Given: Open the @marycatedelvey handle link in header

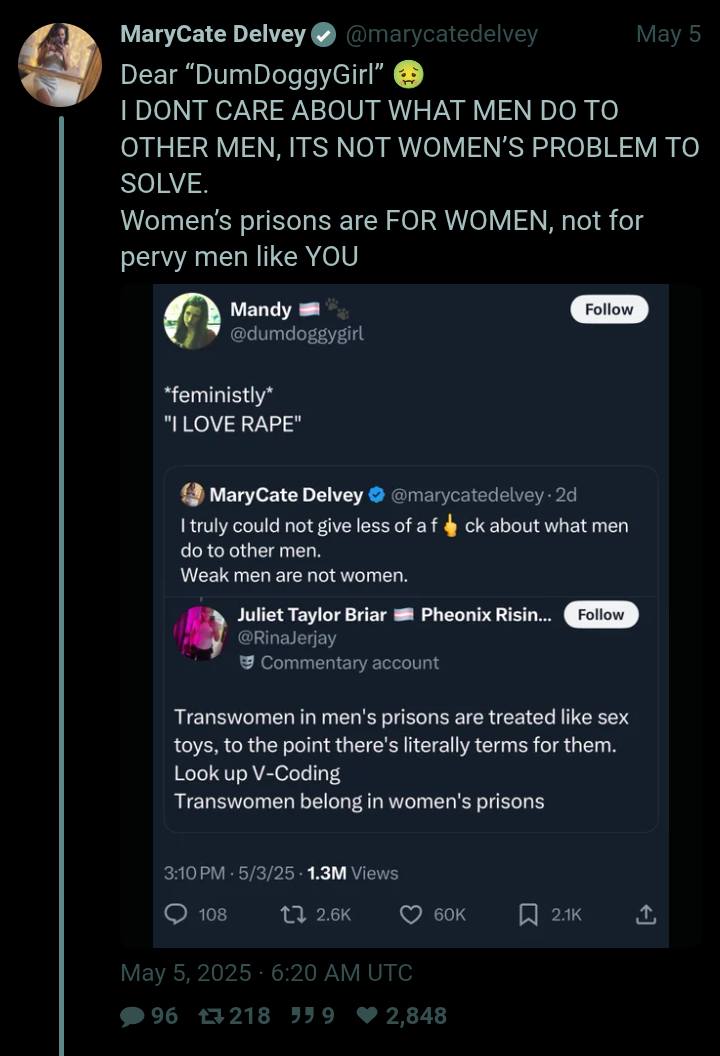Looking at the screenshot, I should (441, 34).
